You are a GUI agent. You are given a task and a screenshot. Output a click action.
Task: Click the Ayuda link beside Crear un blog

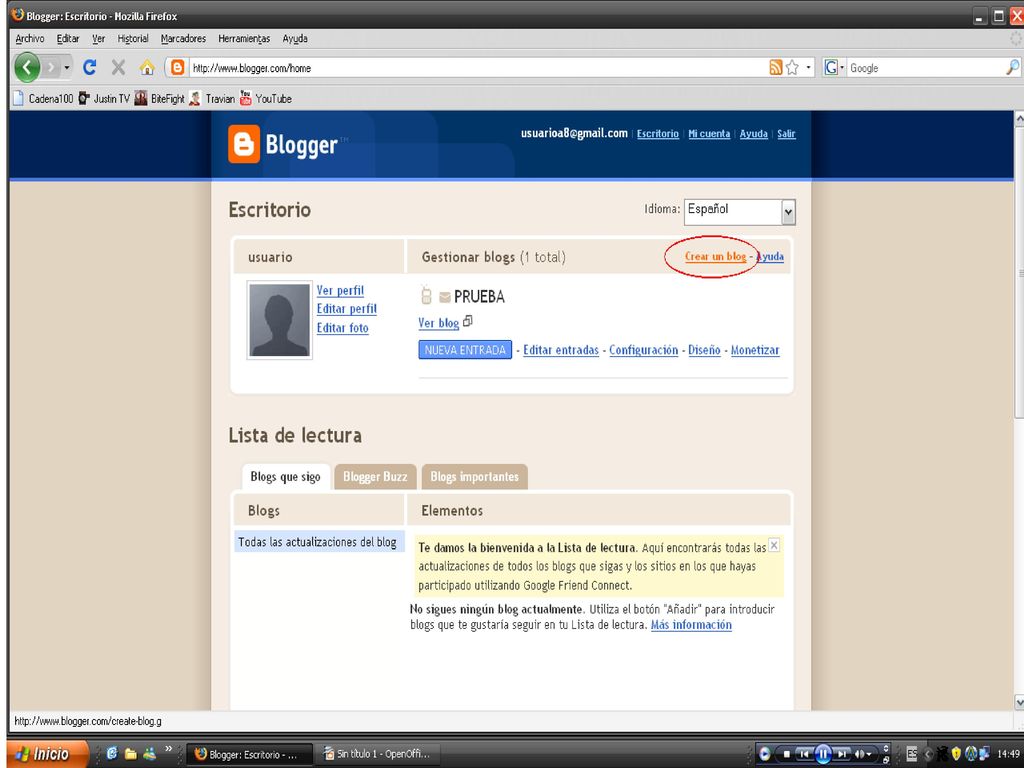click(771, 257)
